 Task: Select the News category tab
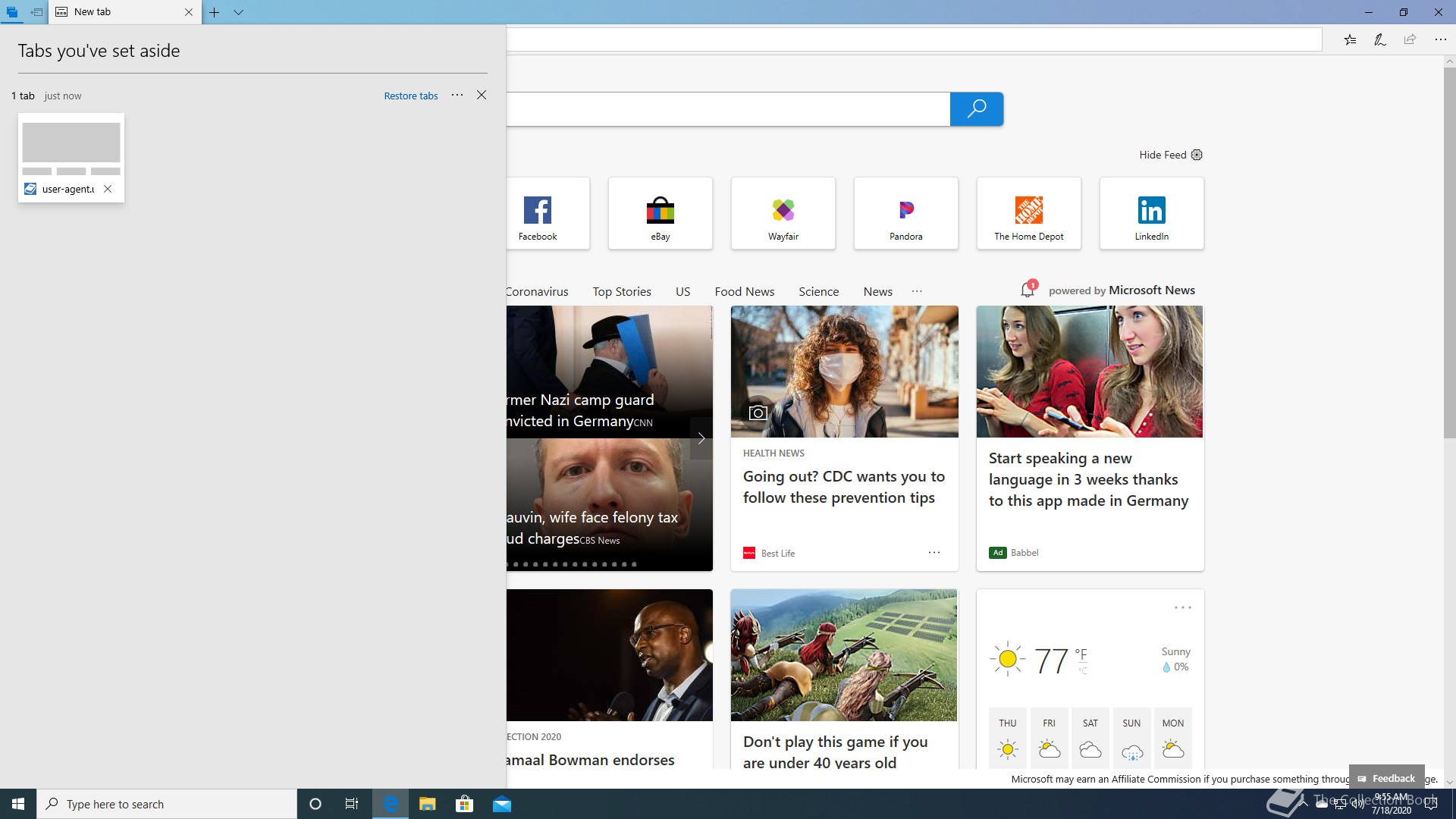[x=878, y=291]
